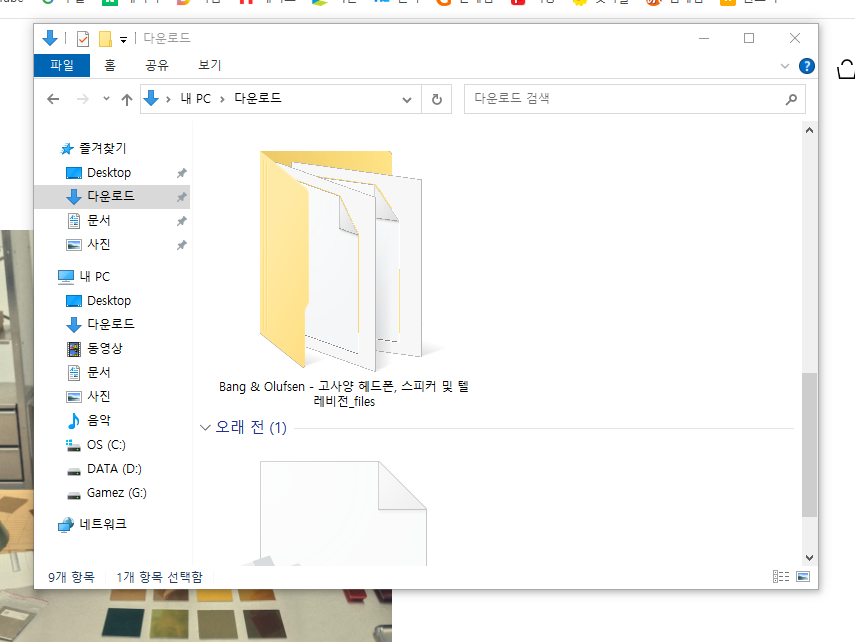
Task: Expand the ribbon with the chevron
Action: (x=785, y=66)
